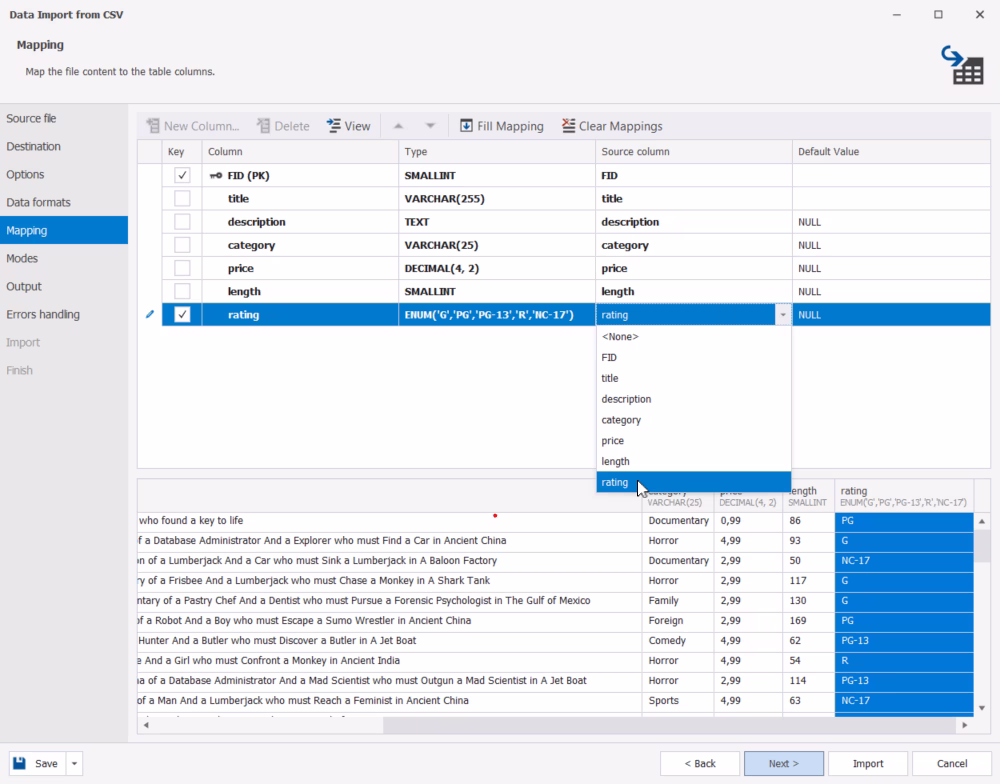The width and height of the screenshot is (1000, 784).
Task: Click the NC-17 rating cell in Sports row
Action: point(904,700)
